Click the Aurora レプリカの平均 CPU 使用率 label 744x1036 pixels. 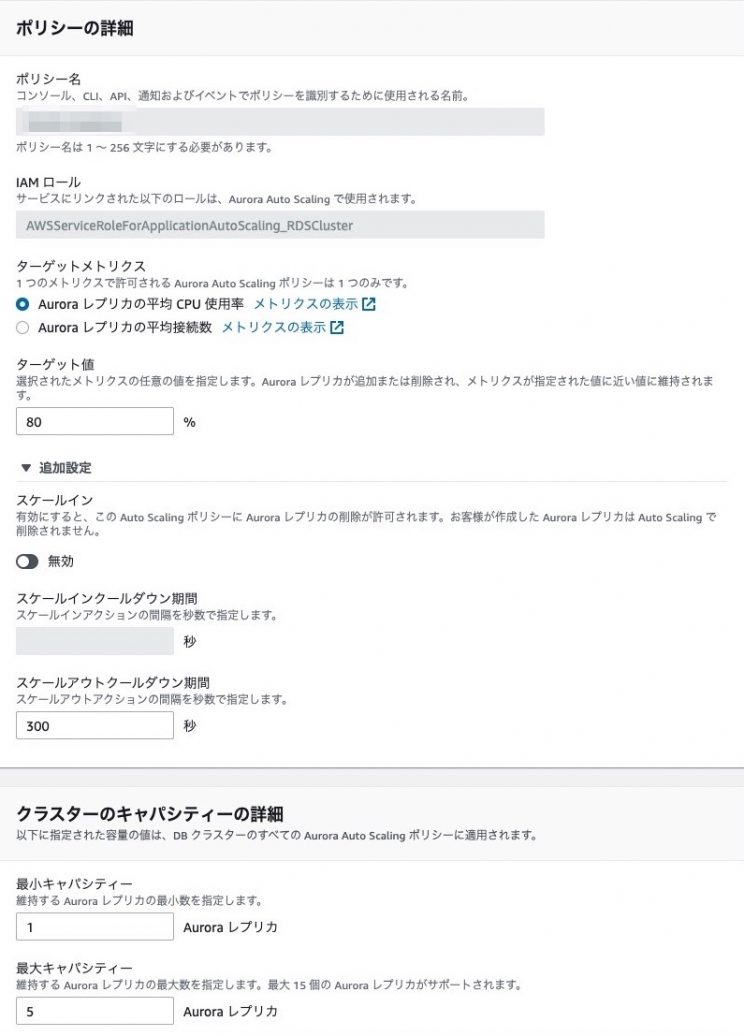tap(140, 304)
